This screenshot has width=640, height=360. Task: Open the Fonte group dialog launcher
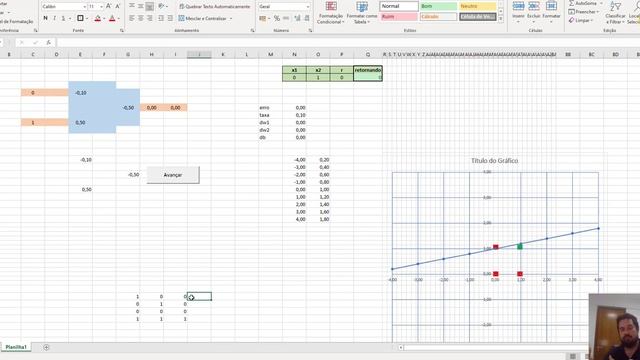point(122,31)
